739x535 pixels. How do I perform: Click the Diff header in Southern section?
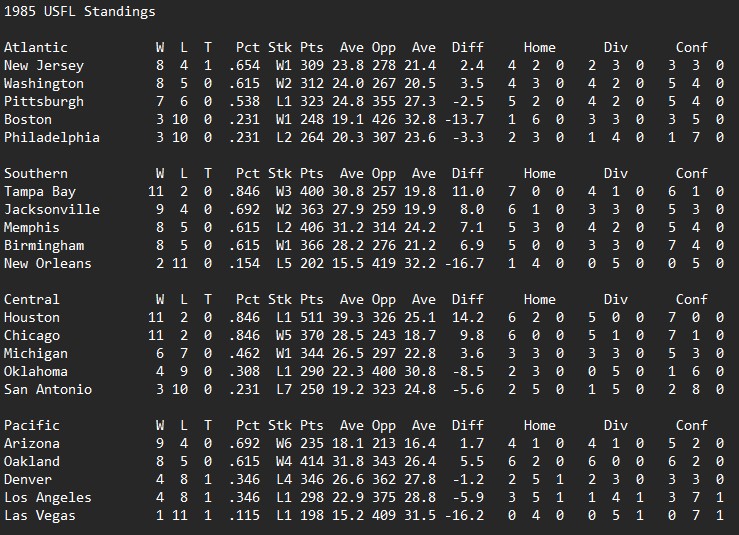[467, 173]
